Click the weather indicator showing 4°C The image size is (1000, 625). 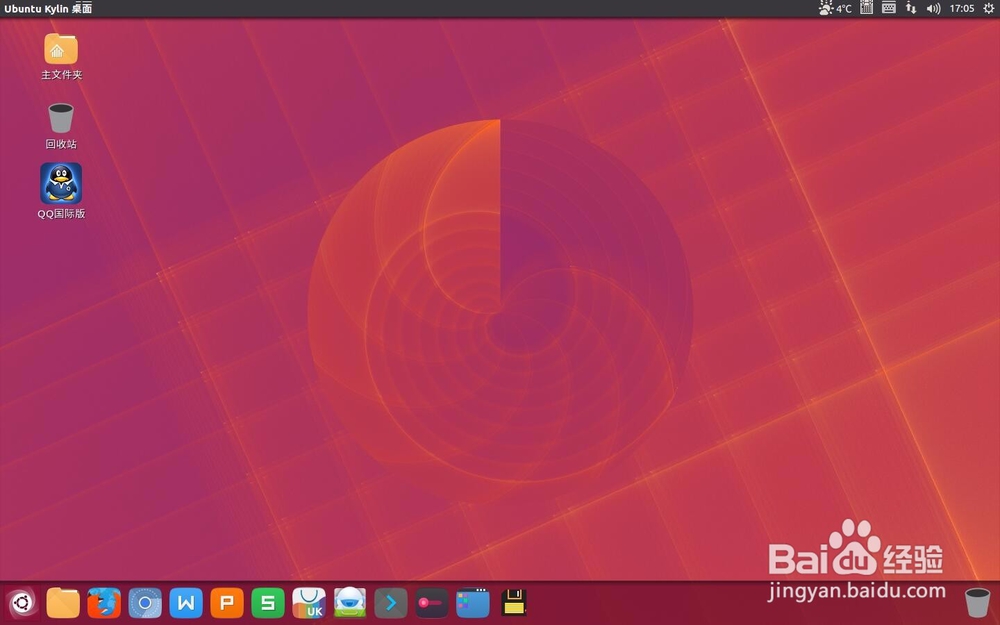(x=833, y=8)
